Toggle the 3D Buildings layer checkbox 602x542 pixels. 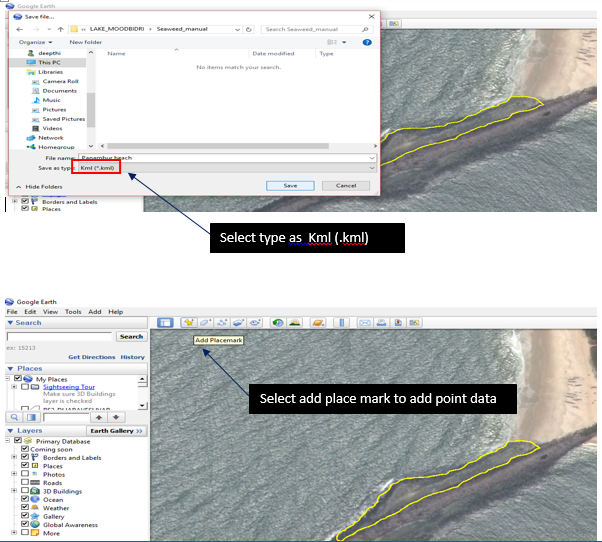(24, 491)
